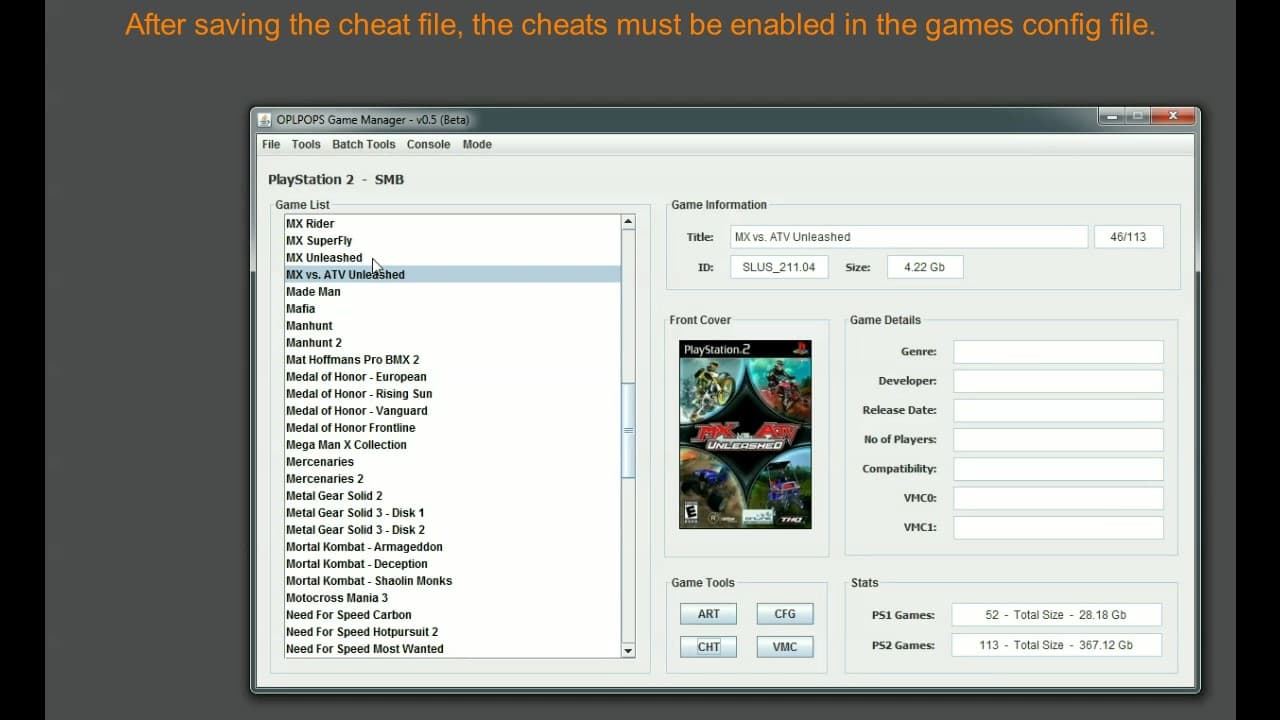Viewport: 1280px width, 720px height.
Task: Select Motocross Mania 3
Action: 452,598
